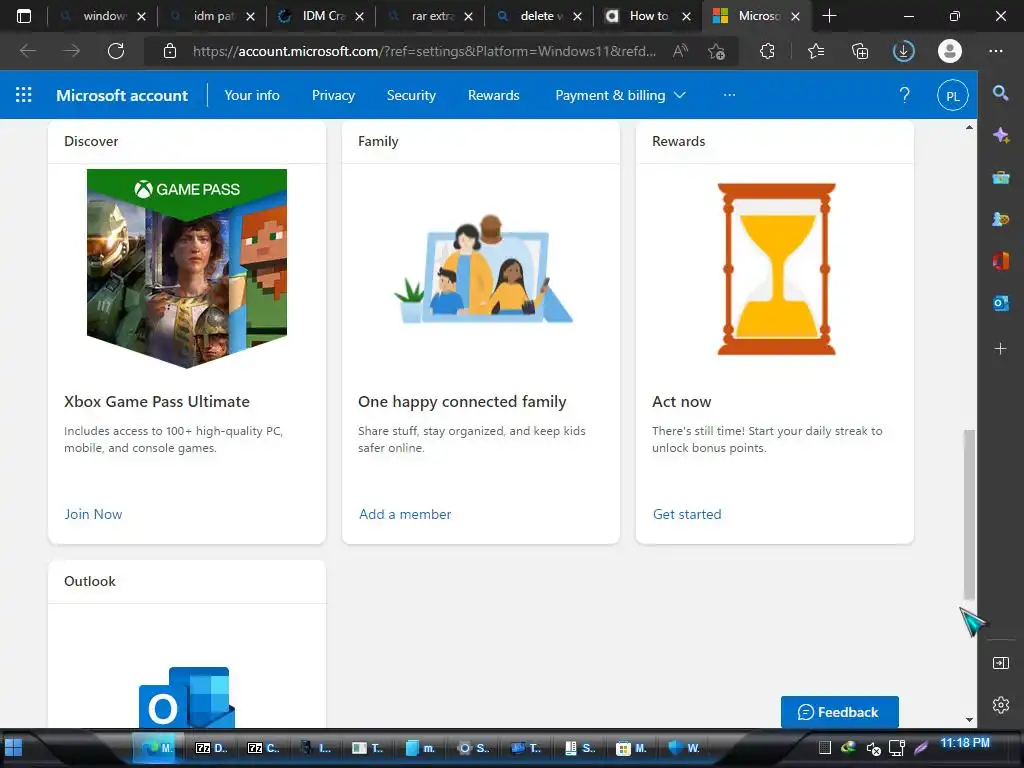
Task: Open the Help question mark icon
Action: [904, 95]
